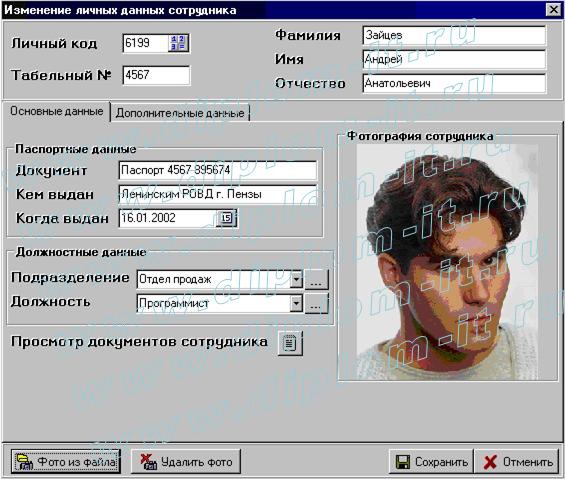Select the Основные данные tab
Viewport: 565px width, 479px height.
57,111
